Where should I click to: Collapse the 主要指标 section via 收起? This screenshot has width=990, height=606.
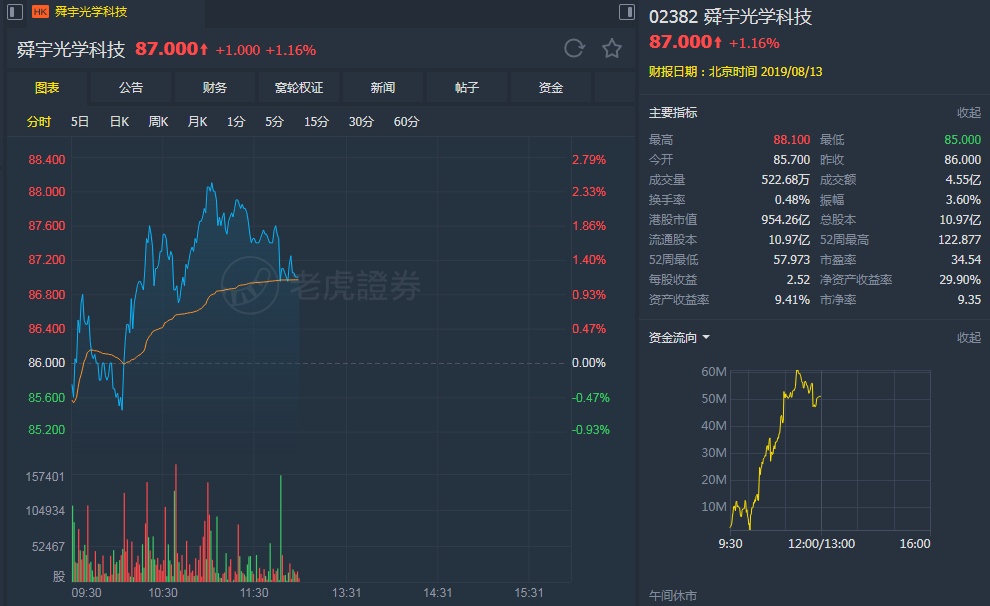point(969,113)
